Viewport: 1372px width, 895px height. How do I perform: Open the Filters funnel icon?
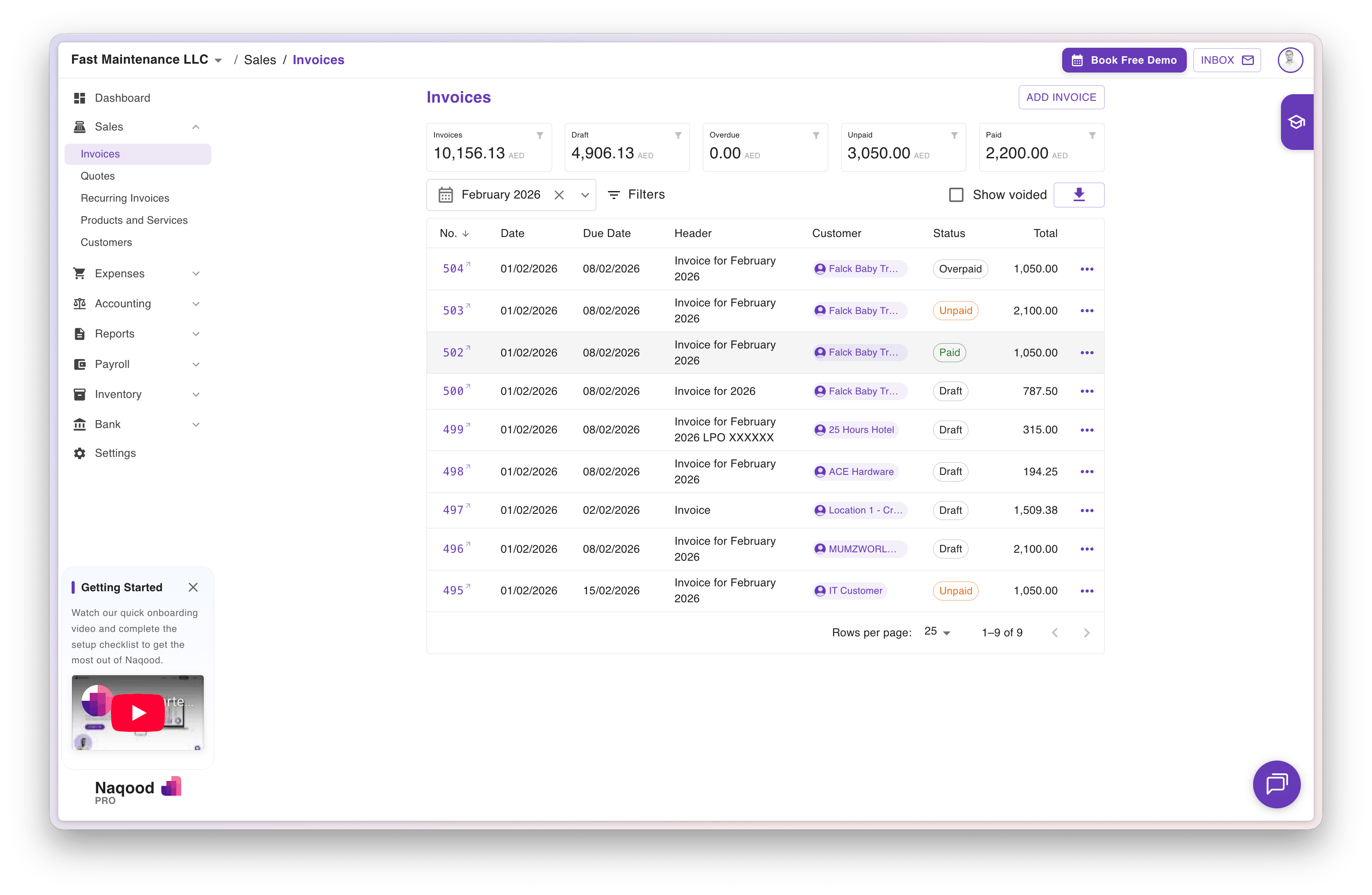[614, 195]
